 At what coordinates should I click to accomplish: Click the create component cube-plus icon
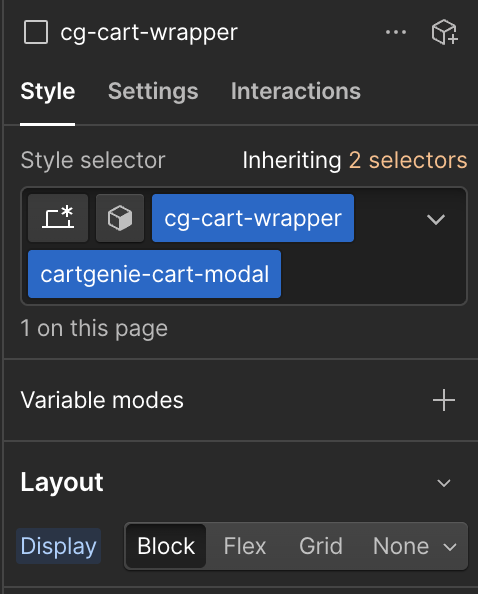point(445,32)
